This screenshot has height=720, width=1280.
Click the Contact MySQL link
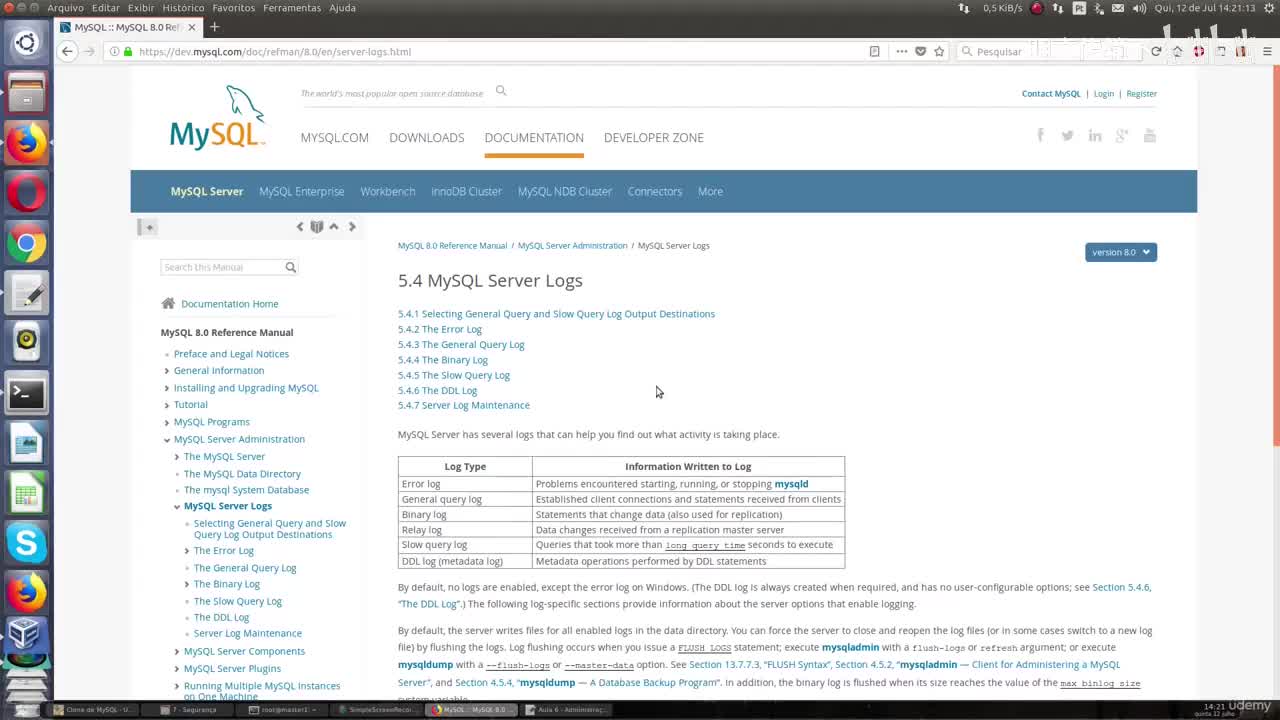(1051, 93)
